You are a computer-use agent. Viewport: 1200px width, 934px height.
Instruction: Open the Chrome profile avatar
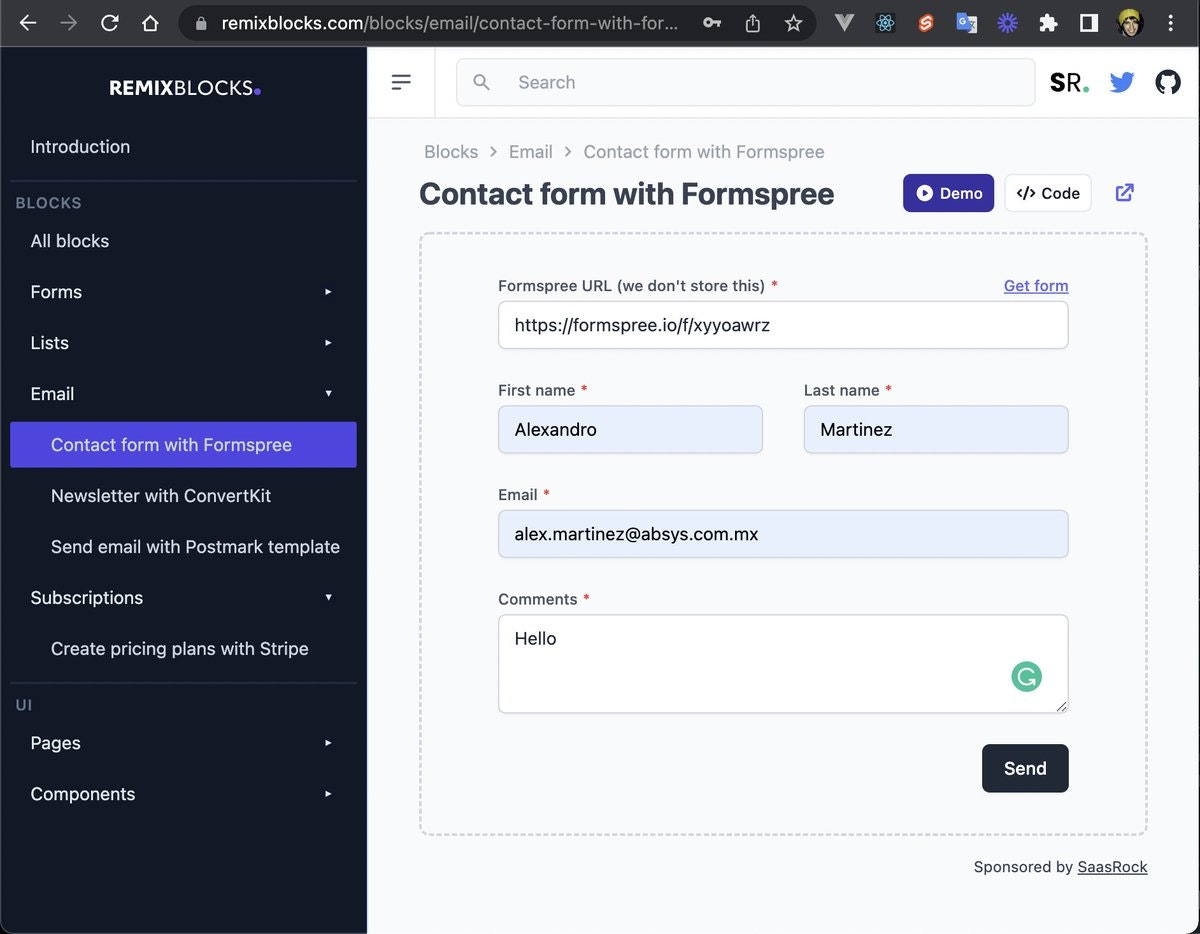coord(1130,23)
